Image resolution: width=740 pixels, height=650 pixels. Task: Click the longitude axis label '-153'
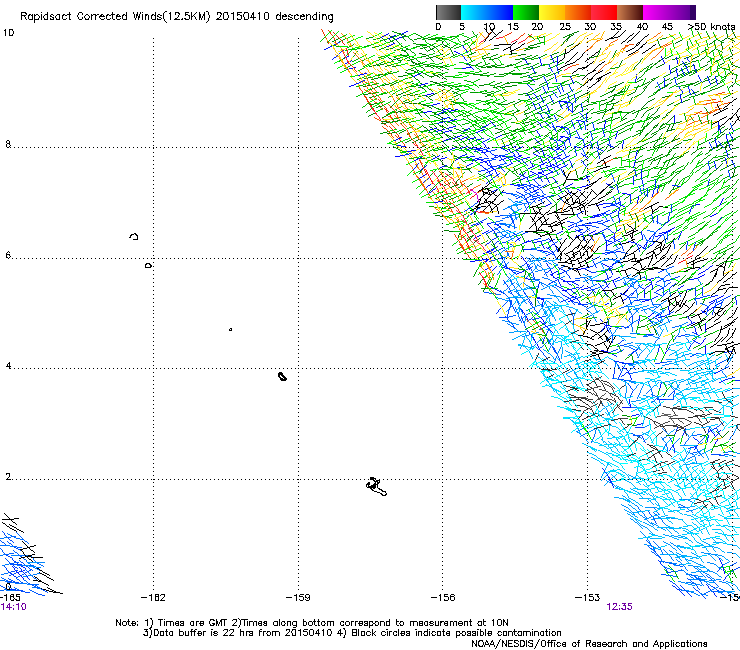[x=588, y=598]
